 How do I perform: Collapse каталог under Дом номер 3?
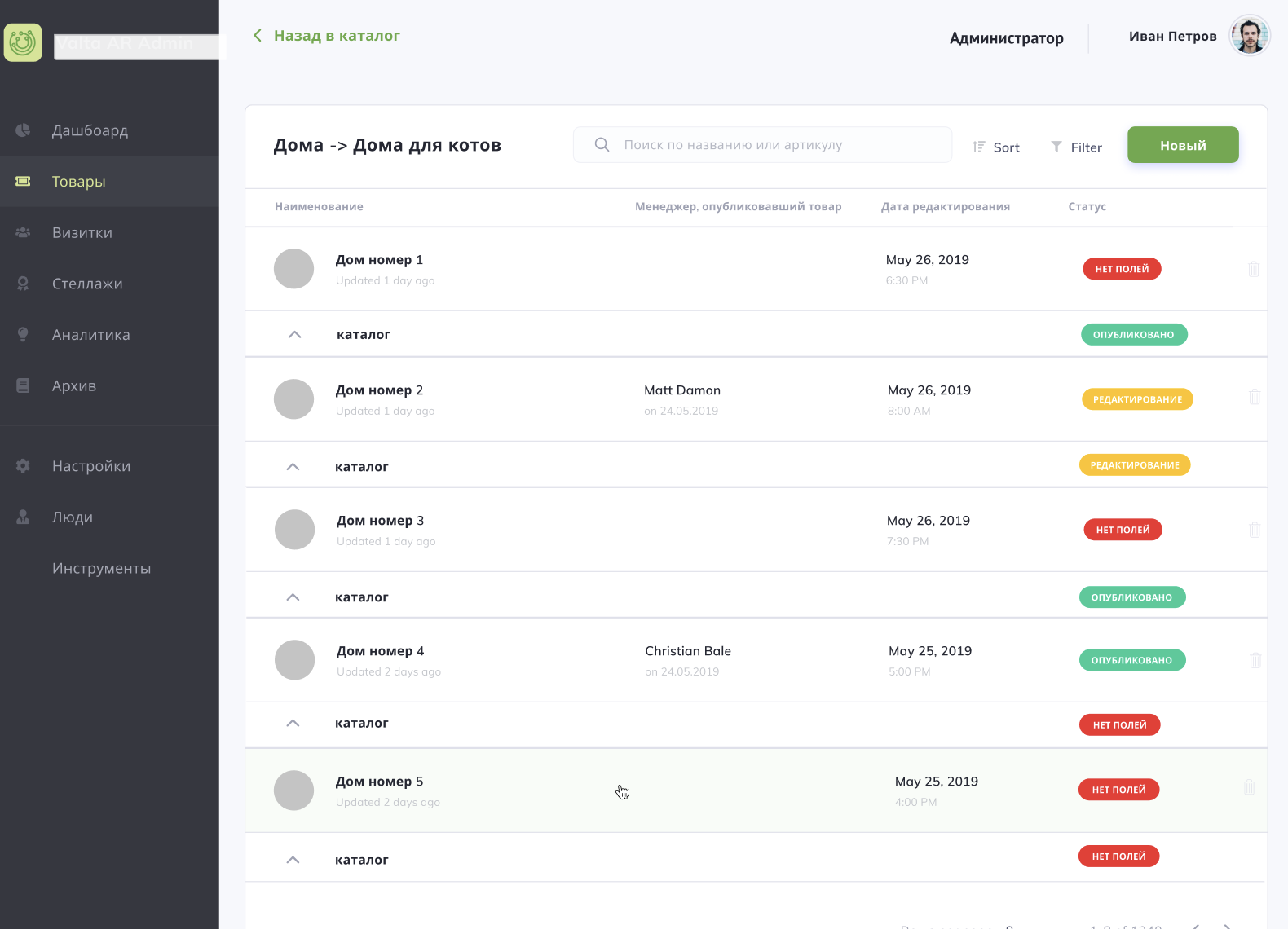tap(293, 597)
